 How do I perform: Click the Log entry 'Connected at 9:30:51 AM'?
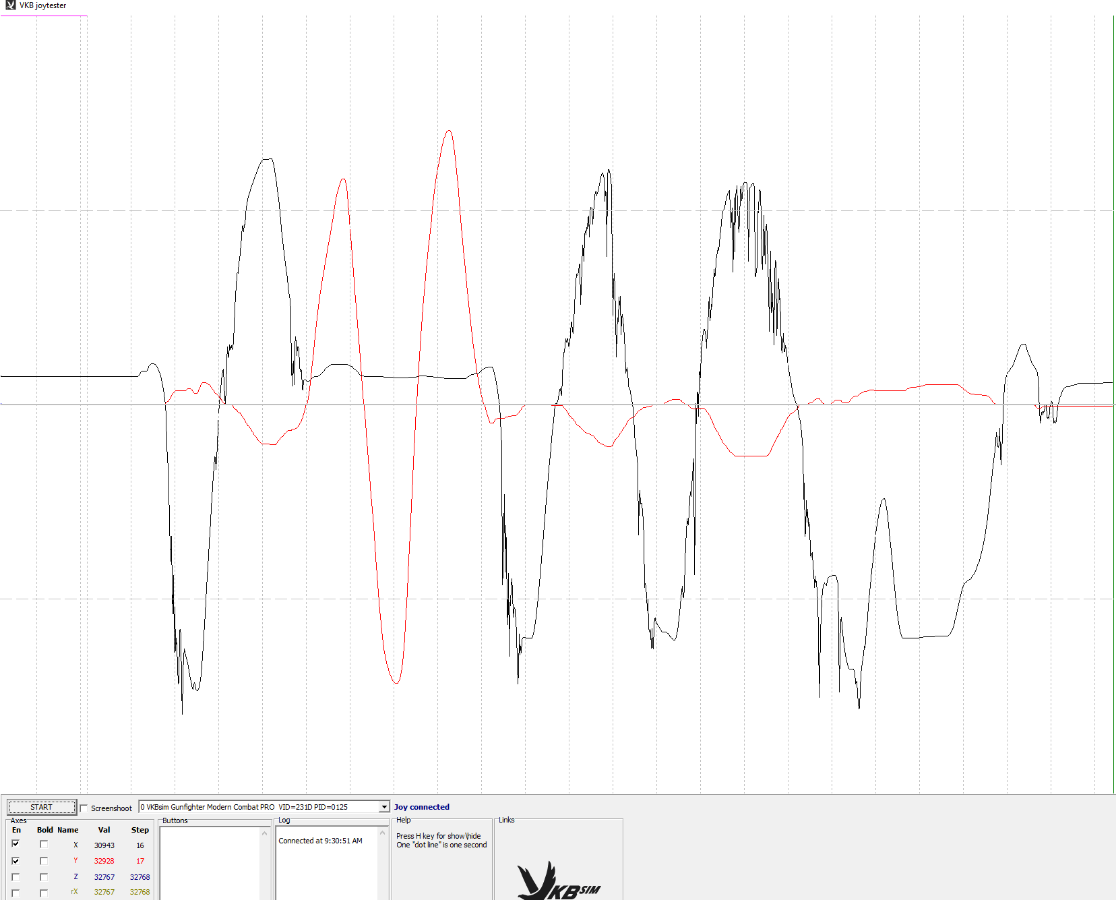[320, 841]
